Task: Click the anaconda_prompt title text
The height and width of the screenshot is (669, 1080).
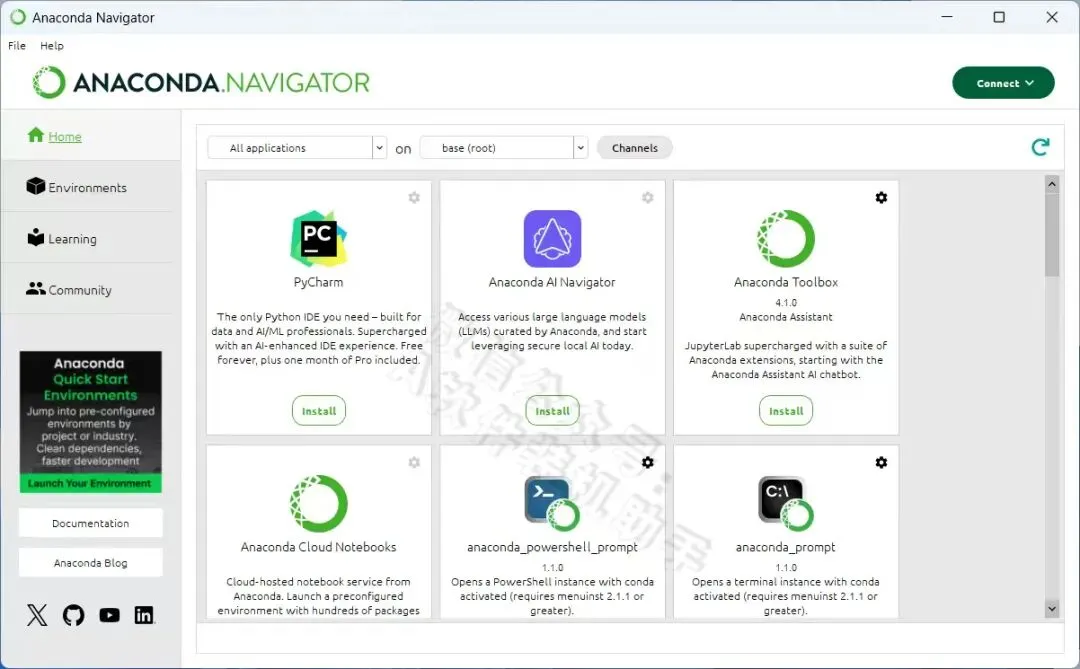Action: (x=785, y=547)
